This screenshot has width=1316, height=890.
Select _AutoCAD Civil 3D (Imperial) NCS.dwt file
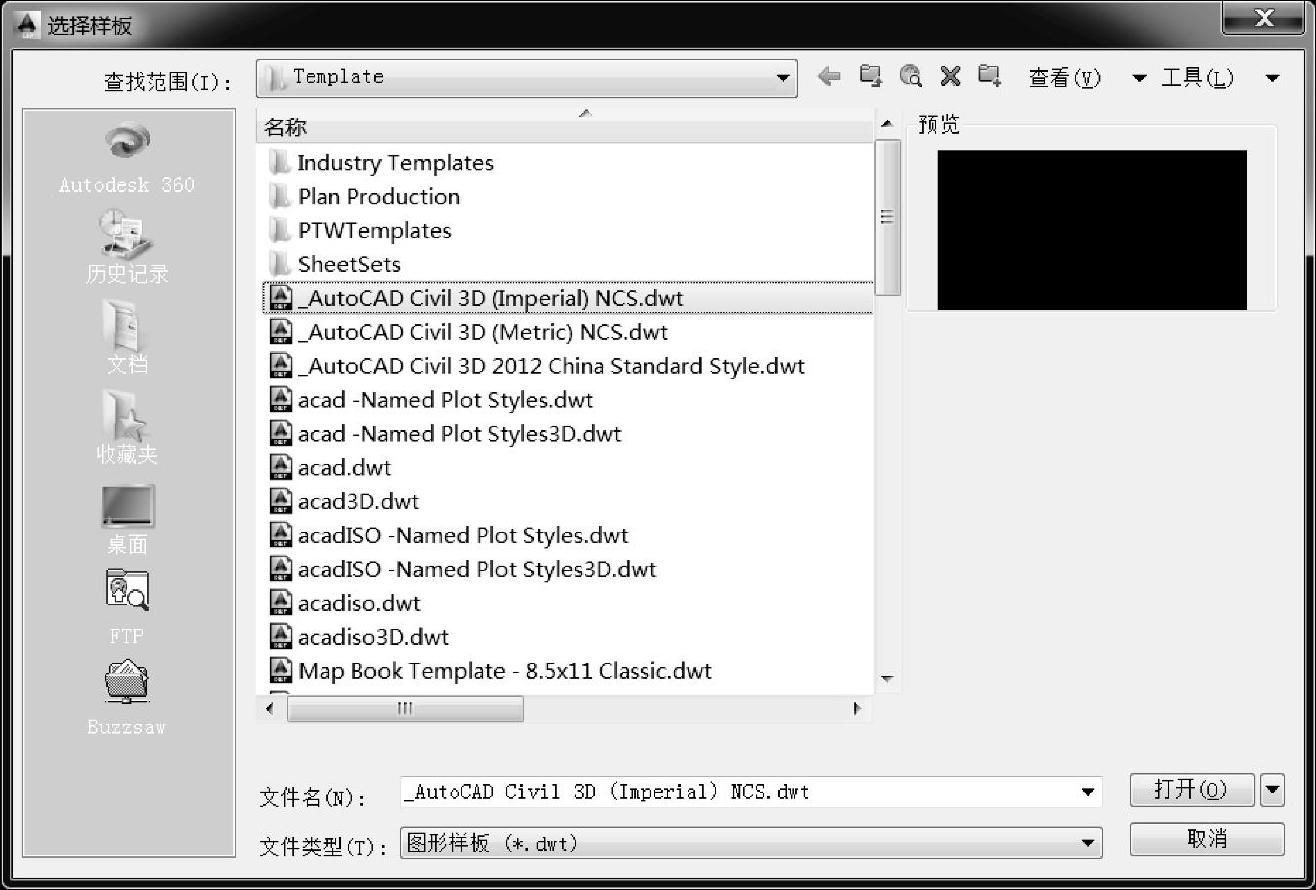[x=567, y=299]
